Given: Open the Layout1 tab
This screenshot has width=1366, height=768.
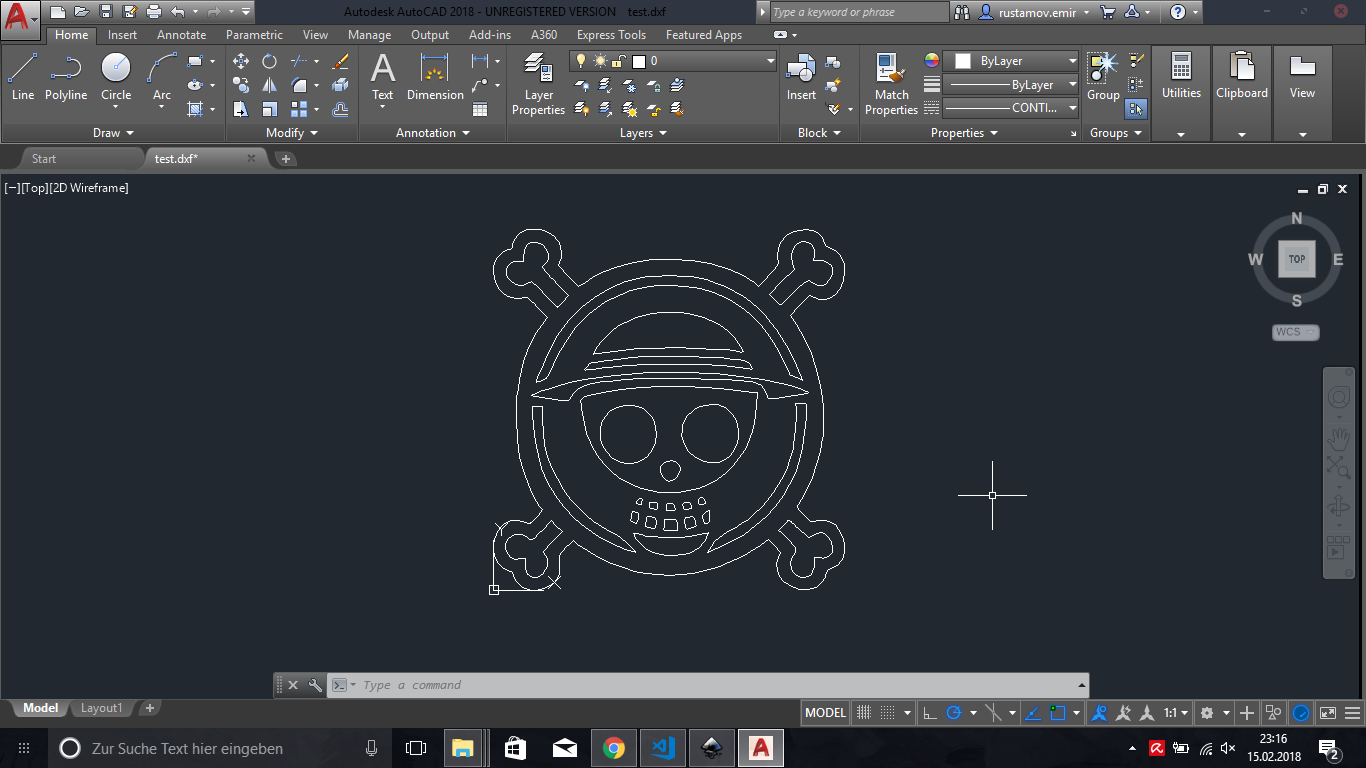Looking at the screenshot, I should point(101,708).
